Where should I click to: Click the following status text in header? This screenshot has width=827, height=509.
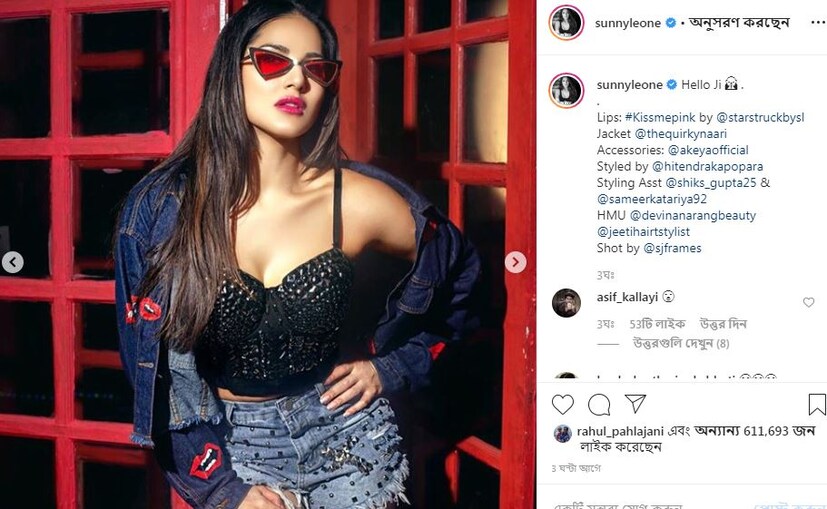point(739,23)
